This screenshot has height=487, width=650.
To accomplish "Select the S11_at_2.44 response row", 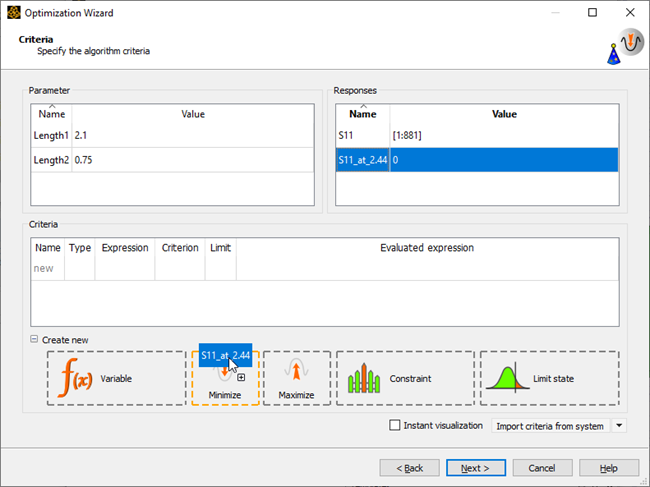I will (x=477, y=160).
